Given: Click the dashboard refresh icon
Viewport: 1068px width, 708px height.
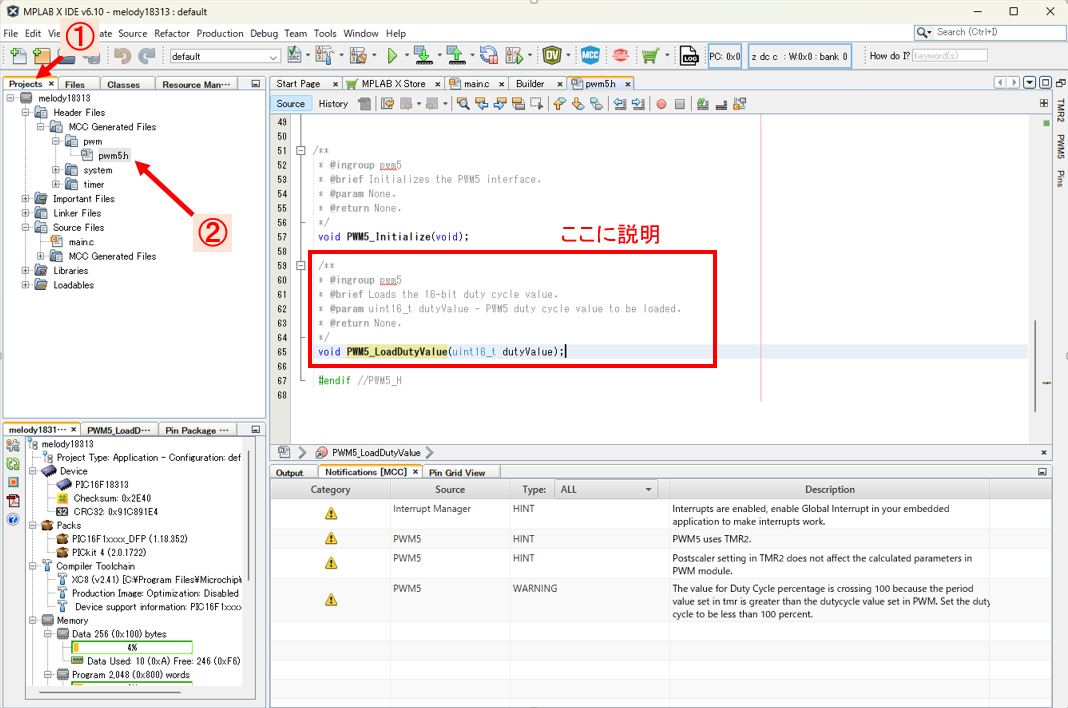Looking at the screenshot, I should point(13,463).
